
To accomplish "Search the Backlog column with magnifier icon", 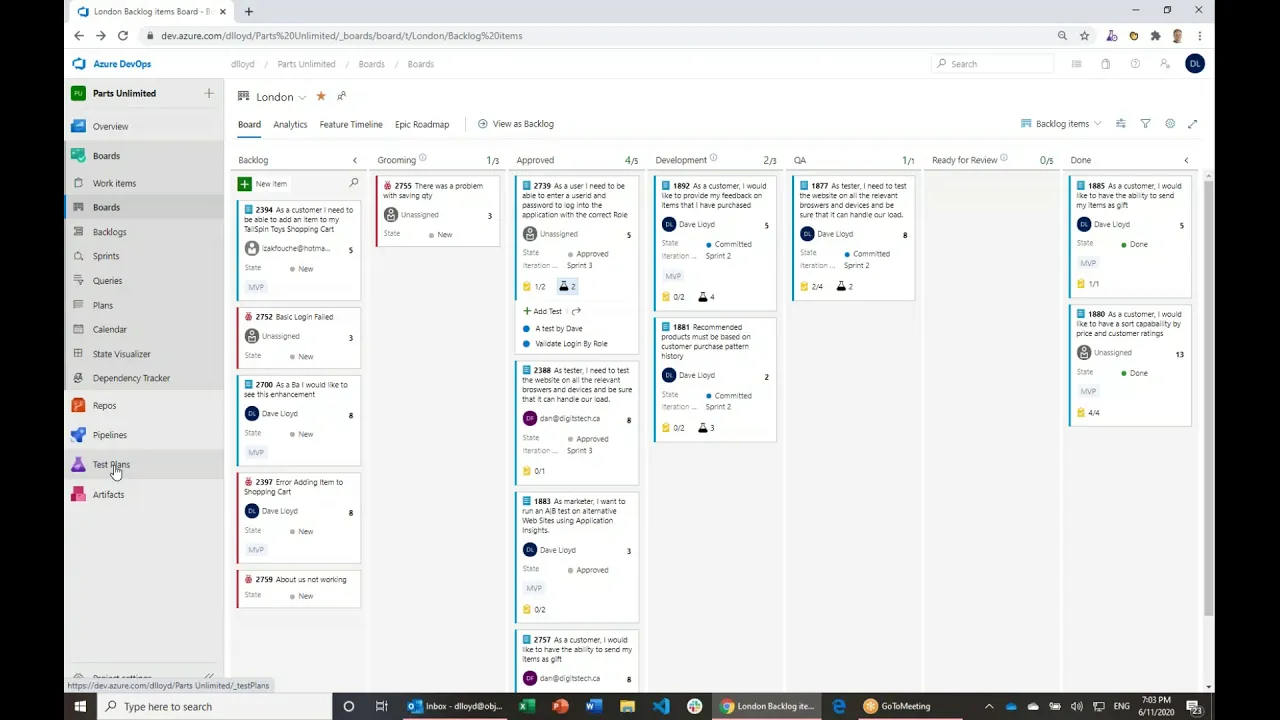I will [x=353, y=183].
